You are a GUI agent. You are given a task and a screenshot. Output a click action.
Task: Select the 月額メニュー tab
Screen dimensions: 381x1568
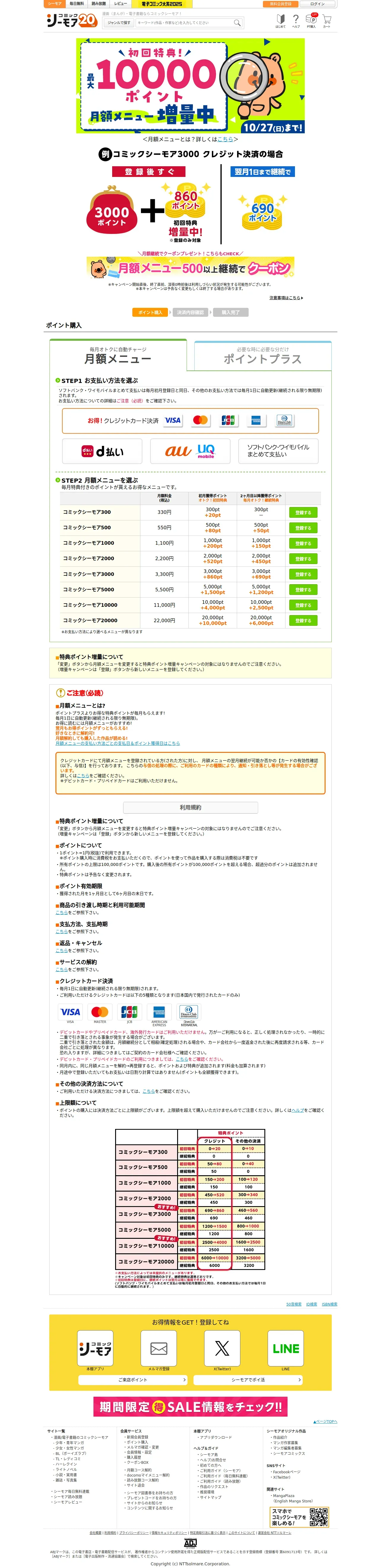(x=118, y=355)
